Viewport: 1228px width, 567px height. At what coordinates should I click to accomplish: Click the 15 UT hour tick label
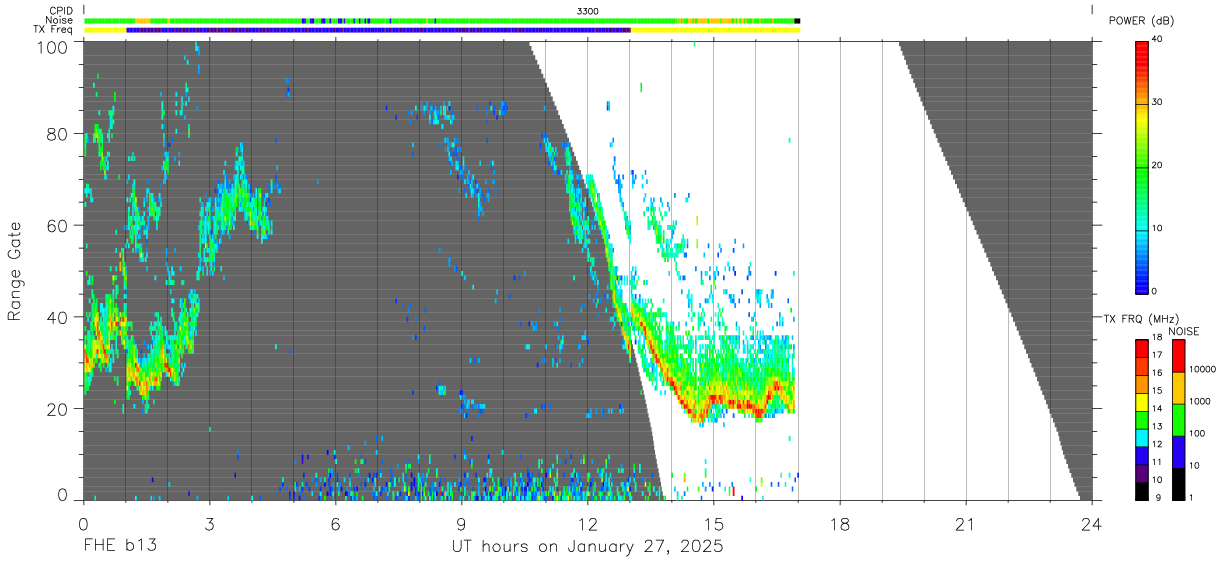pos(713,523)
